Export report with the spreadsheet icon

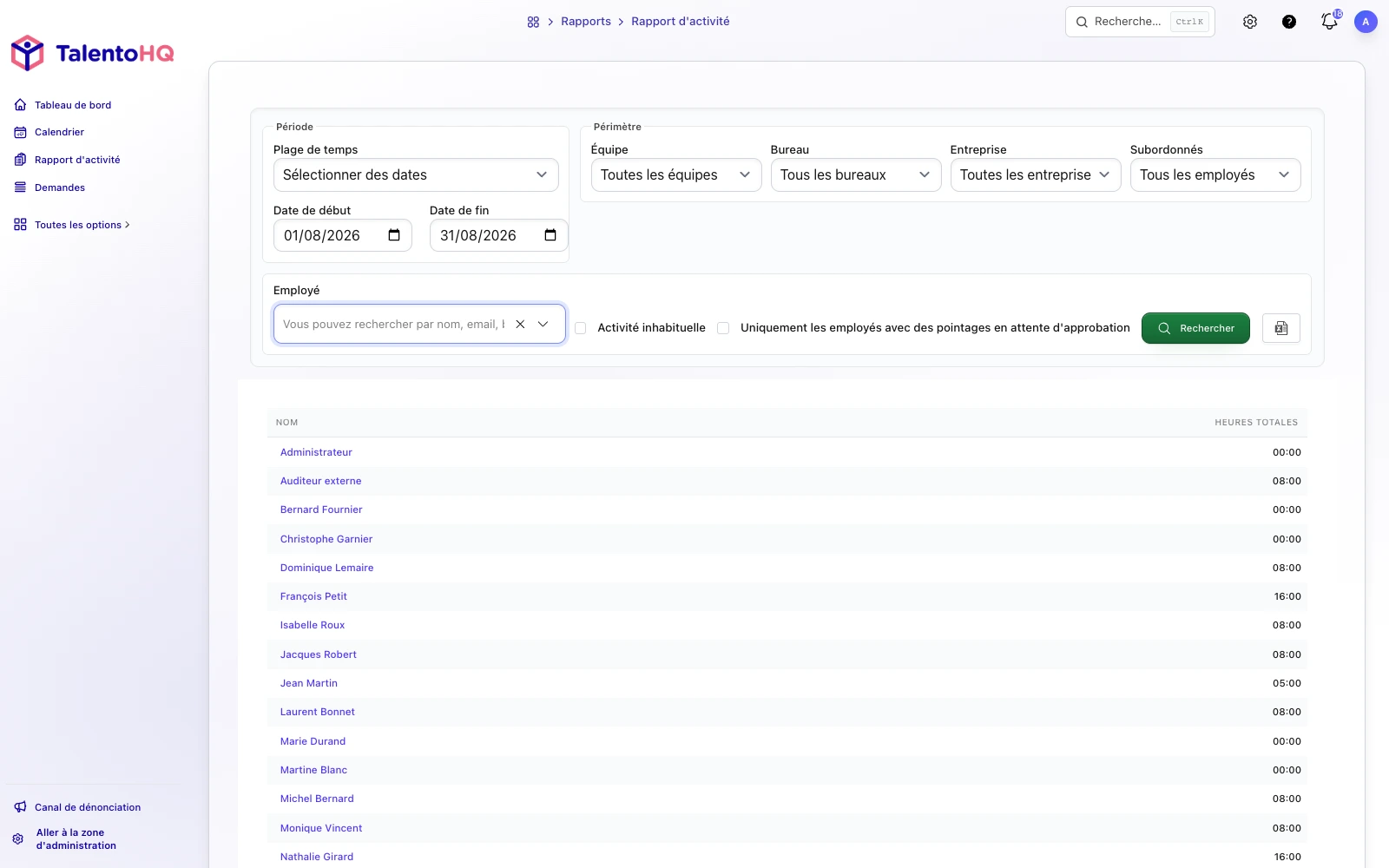(x=1281, y=328)
